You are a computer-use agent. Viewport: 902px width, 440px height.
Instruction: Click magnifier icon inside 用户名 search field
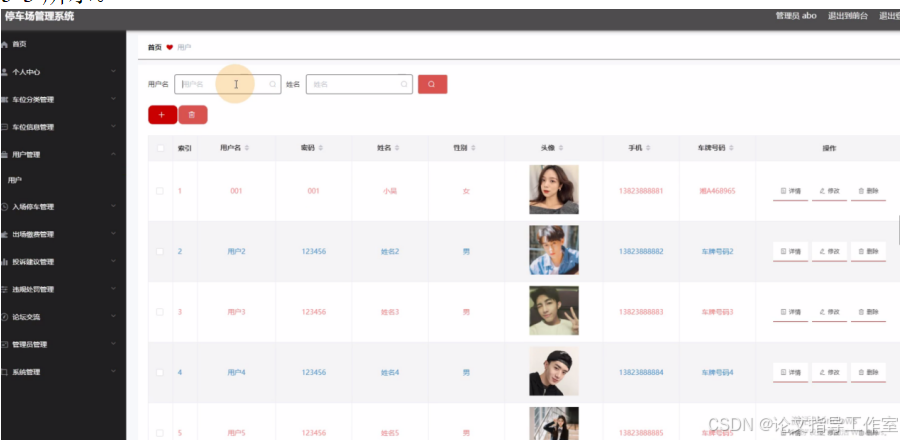[x=273, y=84]
